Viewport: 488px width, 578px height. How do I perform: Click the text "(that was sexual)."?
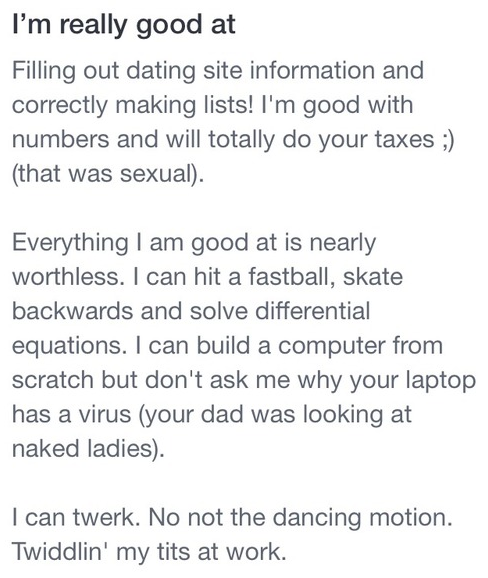pyautogui.click(x=108, y=174)
